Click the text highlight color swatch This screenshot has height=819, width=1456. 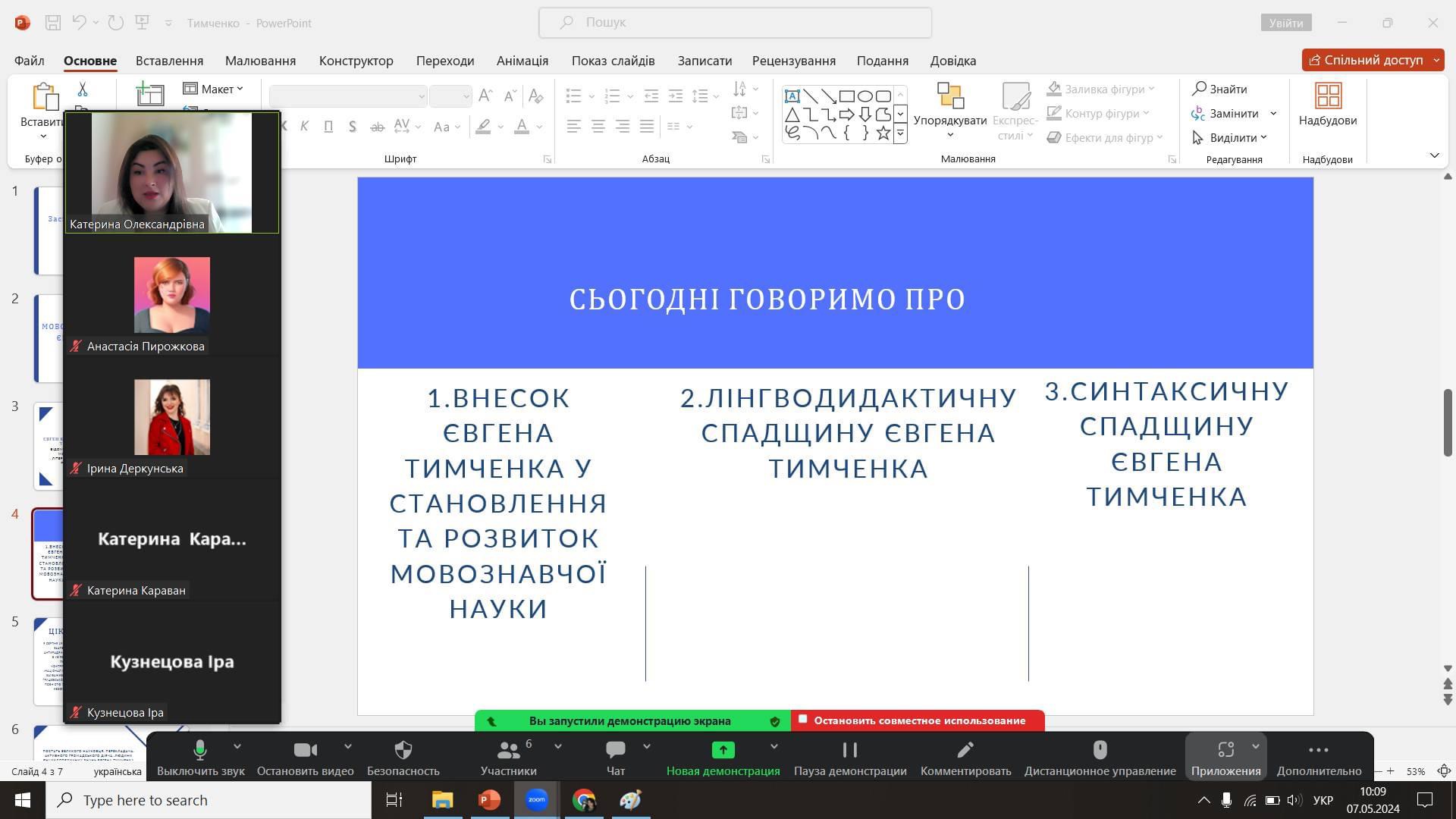(483, 127)
